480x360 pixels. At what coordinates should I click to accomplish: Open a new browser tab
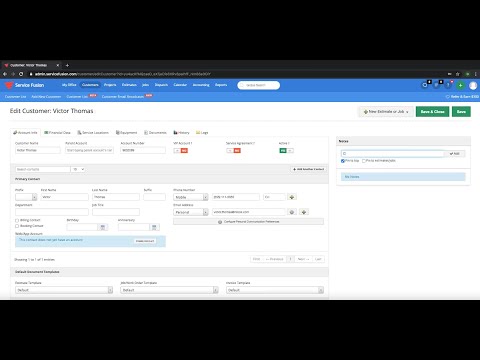point(67,65)
